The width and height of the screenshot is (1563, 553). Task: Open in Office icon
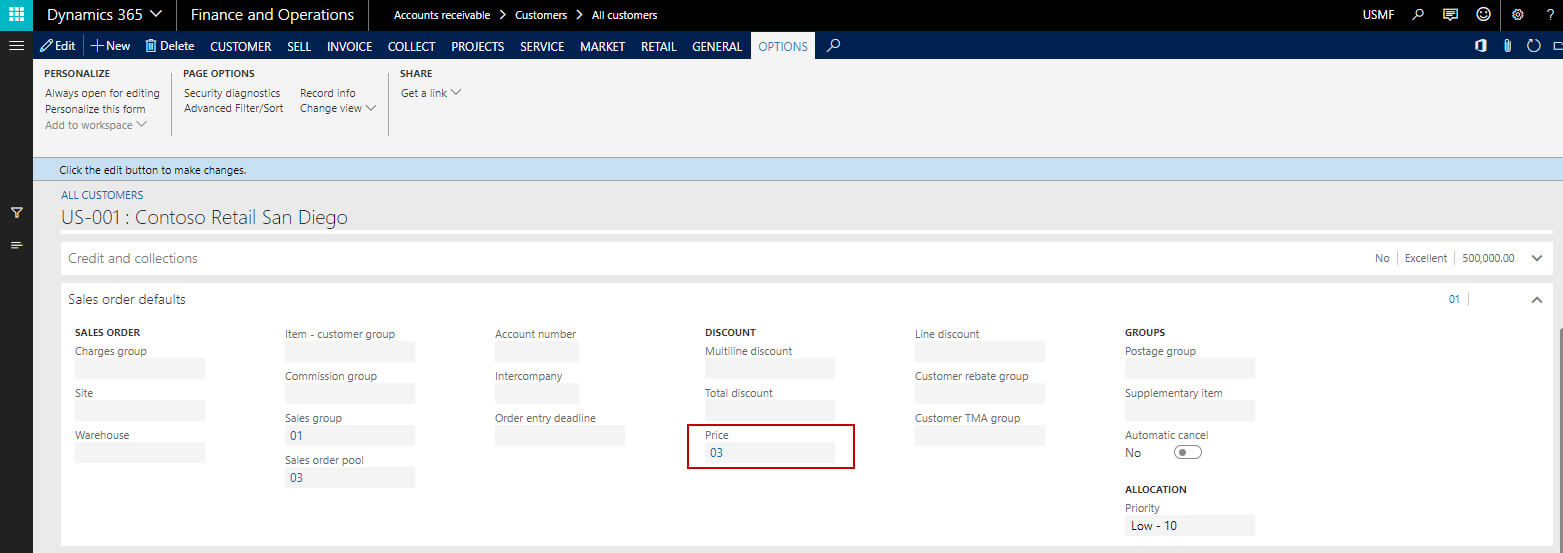[x=1481, y=46]
